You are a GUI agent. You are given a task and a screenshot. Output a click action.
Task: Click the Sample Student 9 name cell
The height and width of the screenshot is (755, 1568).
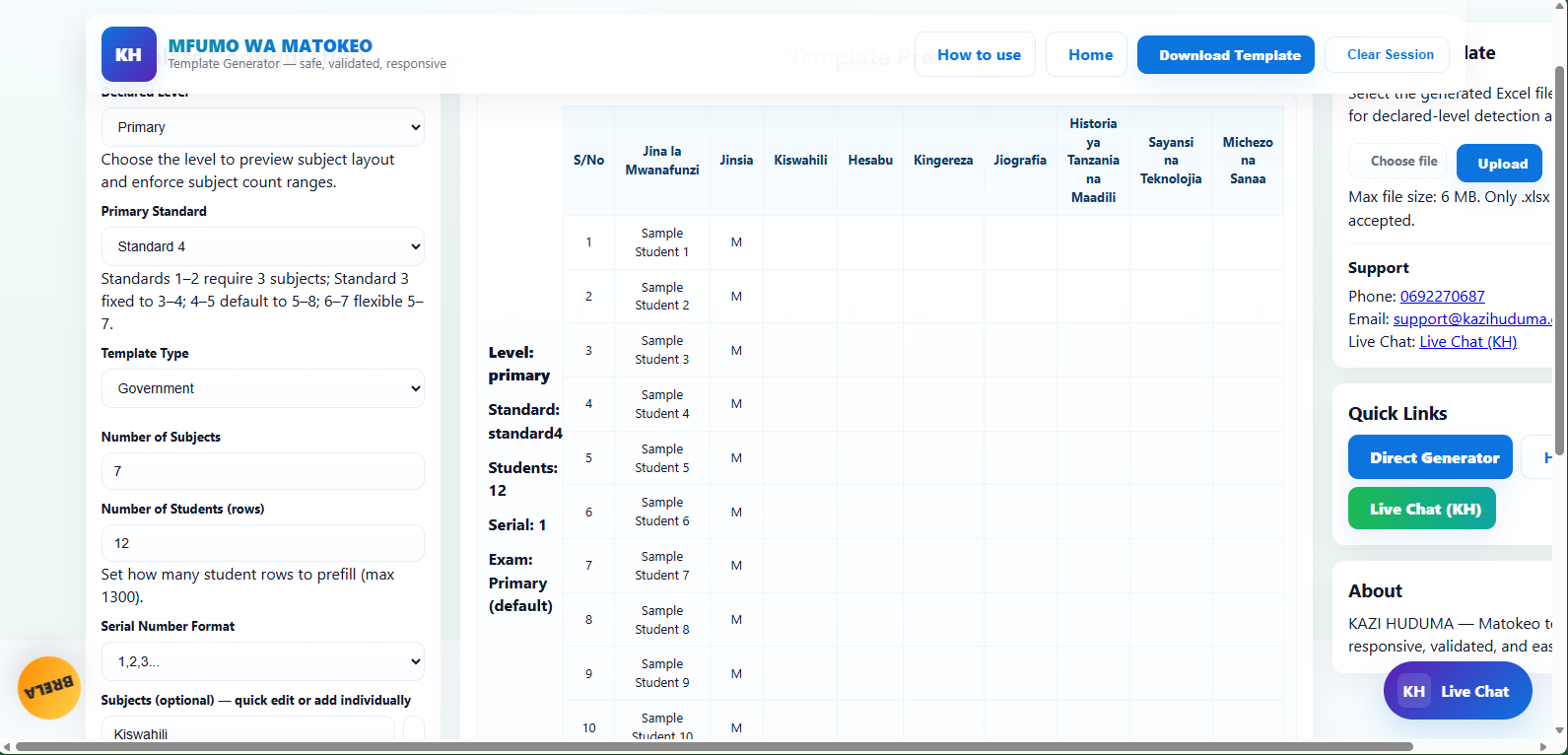pos(662,673)
